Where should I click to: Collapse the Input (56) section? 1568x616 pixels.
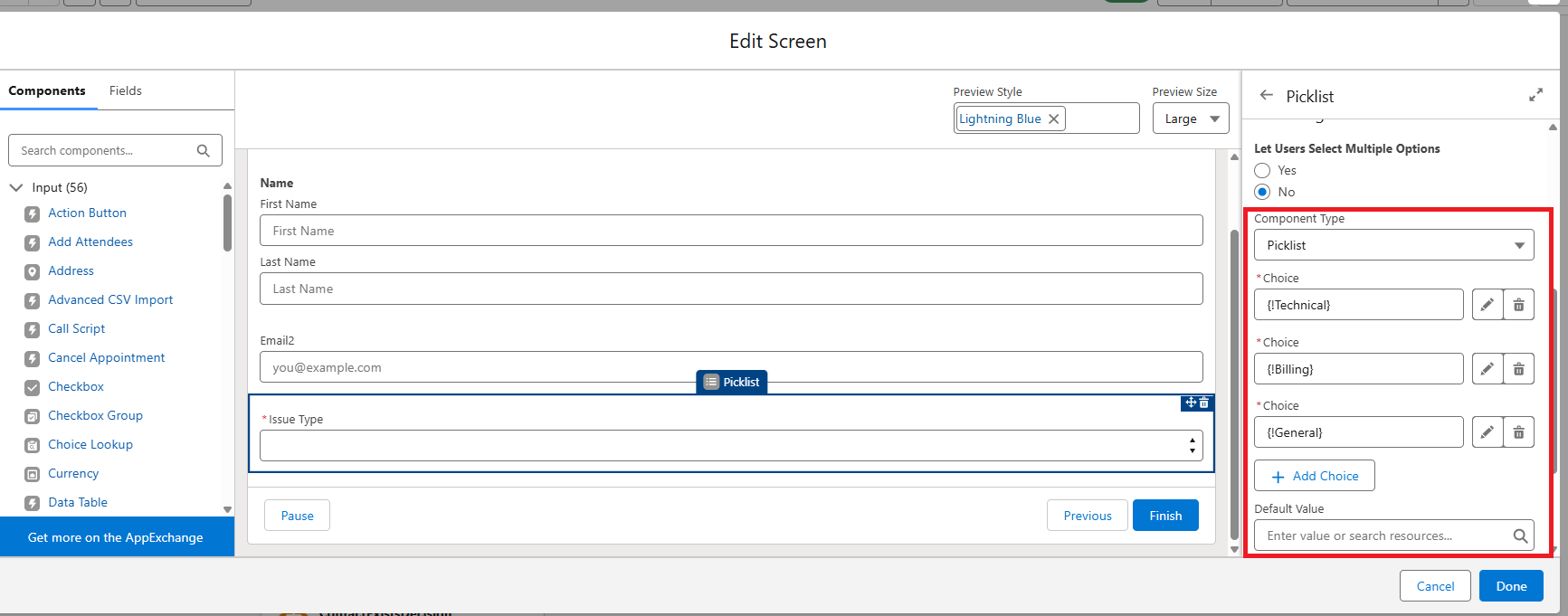click(x=16, y=187)
